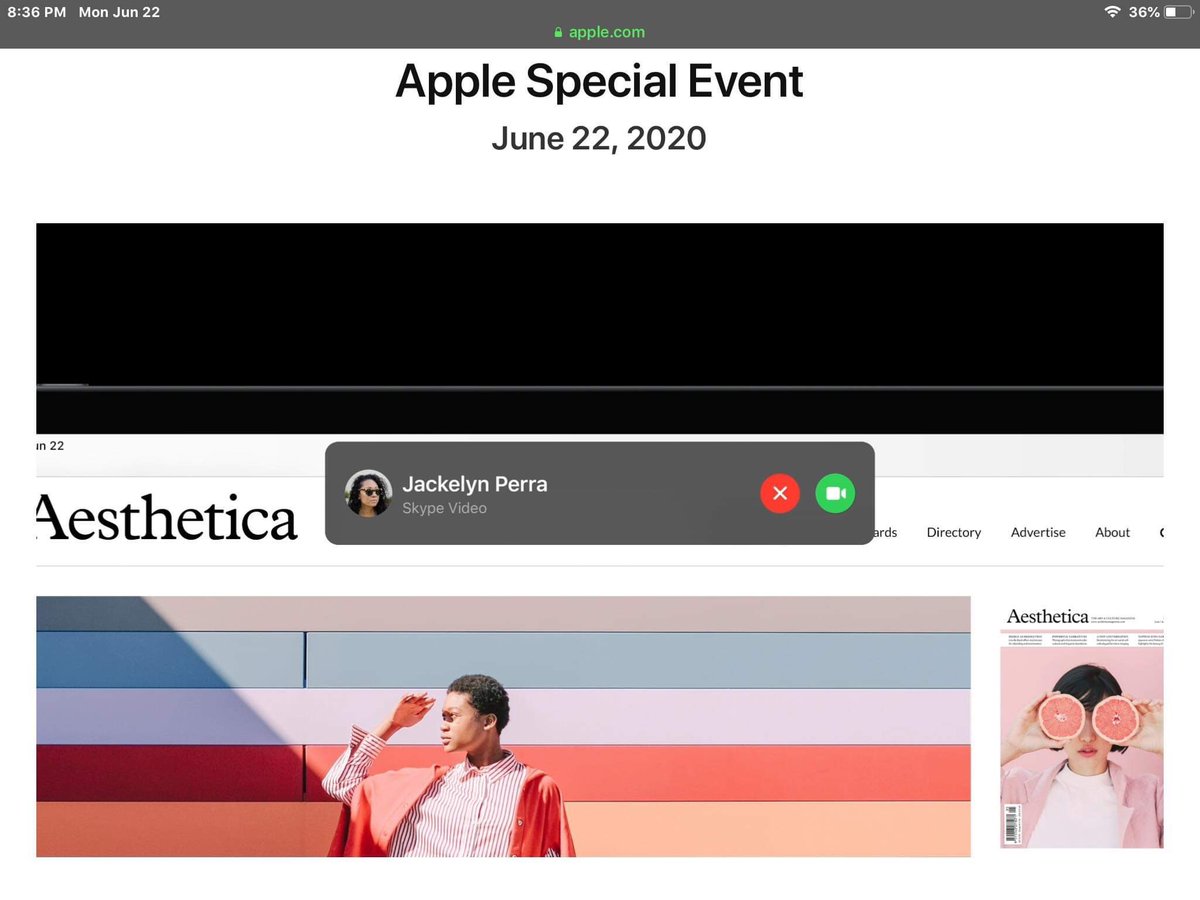Viewport: 1200px width, 900px height.
Task: Tap the Skype Video label
Action: coord(444,508)
